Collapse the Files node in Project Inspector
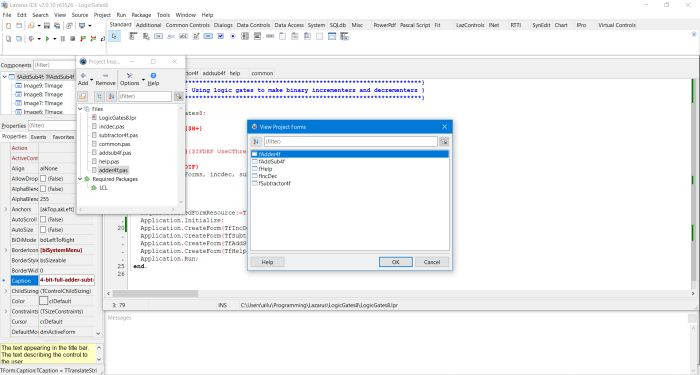 pos(80,109)
